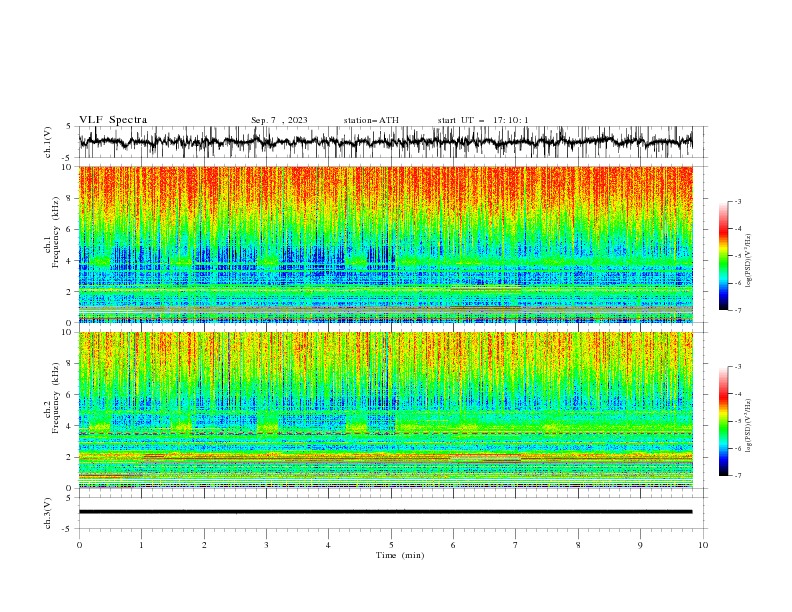Click the '2' tick on time axis
The image size is (792, 612).
pos(204,545)
